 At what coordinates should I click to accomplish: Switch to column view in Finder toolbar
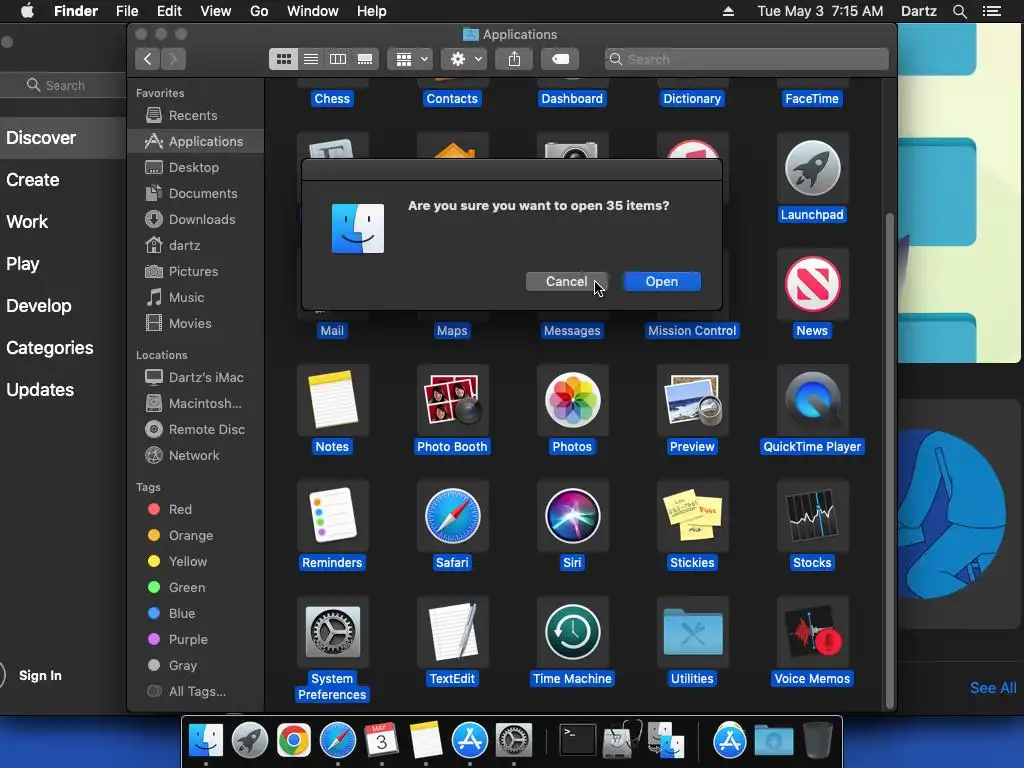pos(338,59)
